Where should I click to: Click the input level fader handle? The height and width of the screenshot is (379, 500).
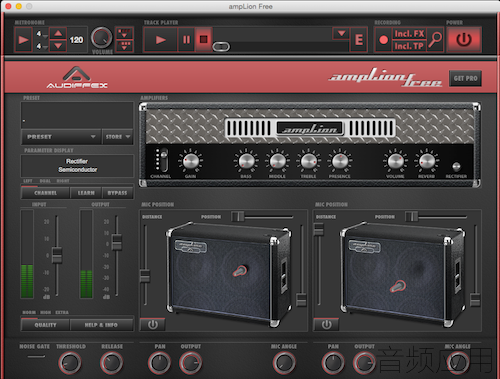(x=57, y=255)
